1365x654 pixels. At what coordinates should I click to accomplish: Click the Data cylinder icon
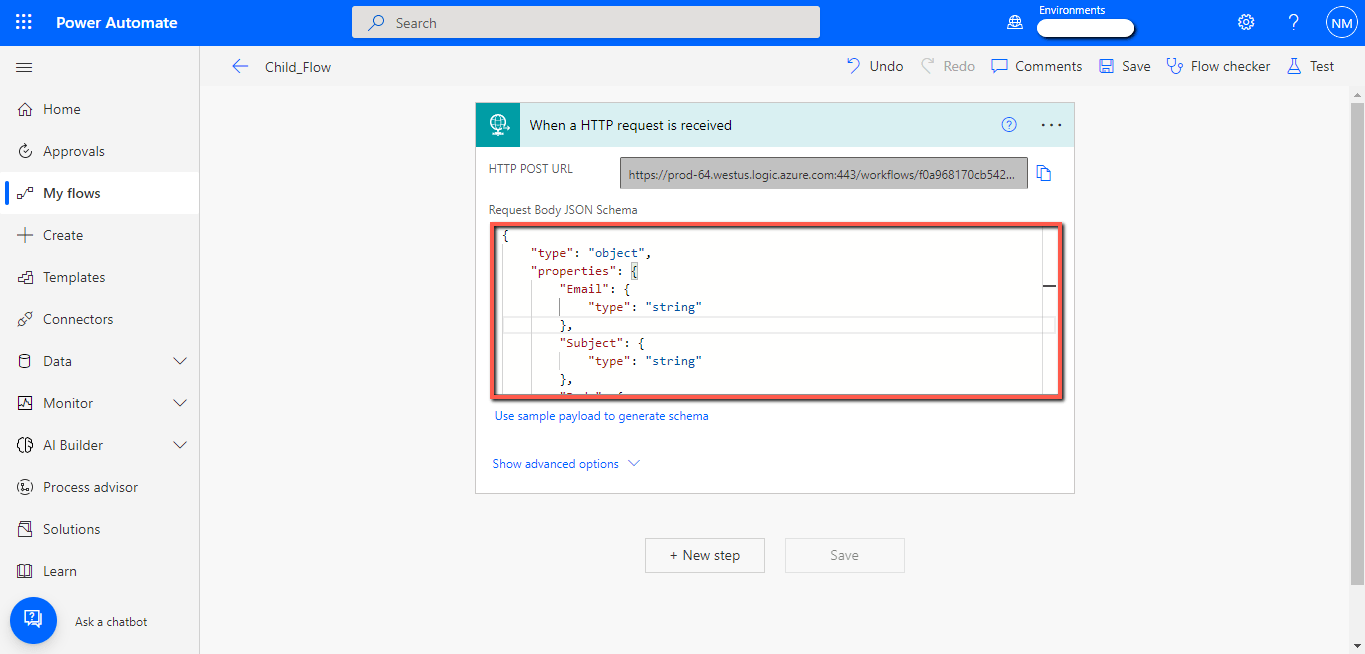tap(26, 361)
